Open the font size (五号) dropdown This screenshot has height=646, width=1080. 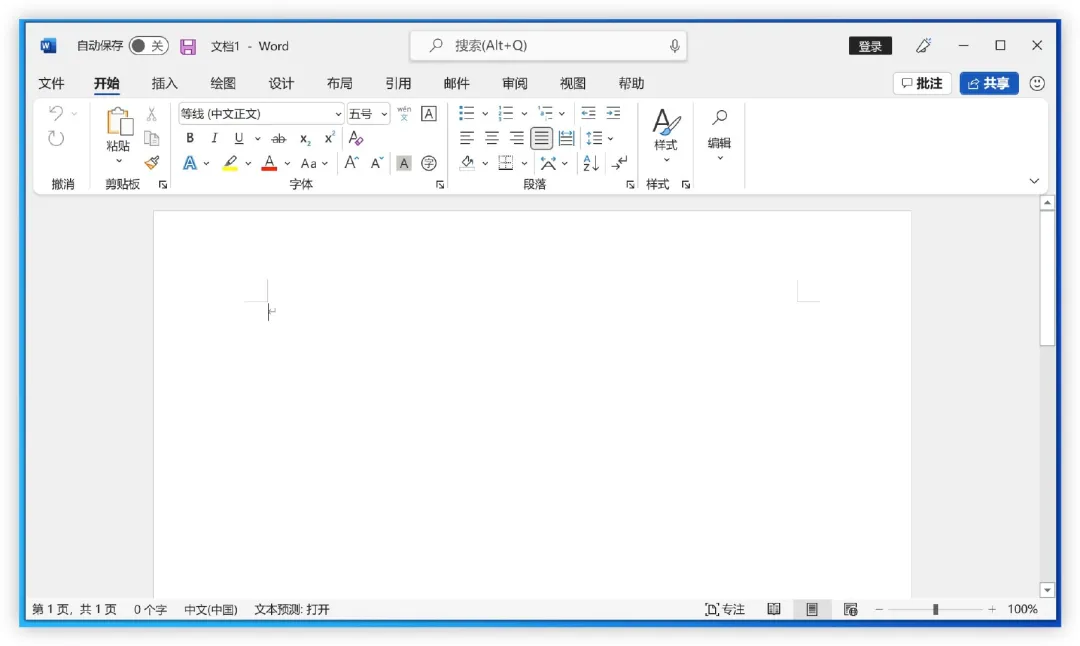384,114
